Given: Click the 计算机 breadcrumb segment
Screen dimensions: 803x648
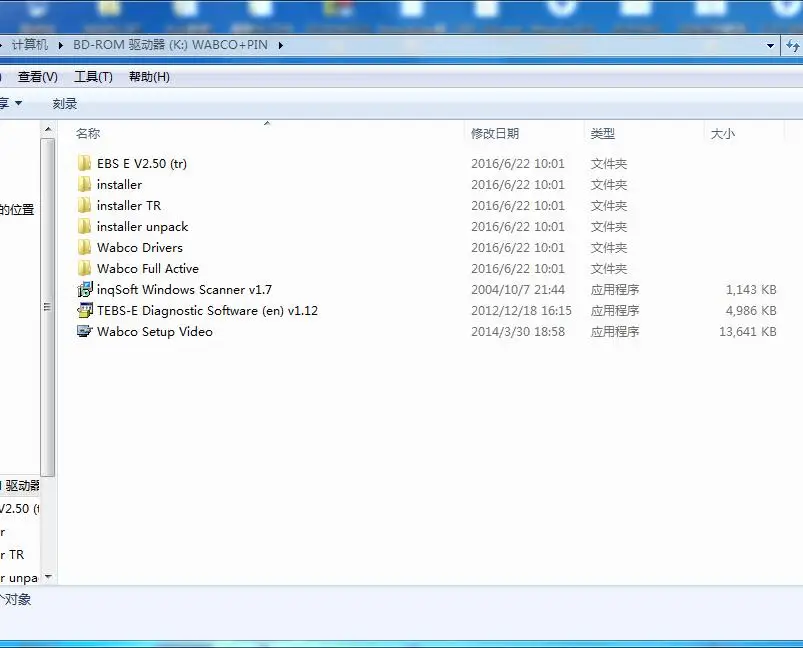Looking at the screenshot, I should (30, 45).
